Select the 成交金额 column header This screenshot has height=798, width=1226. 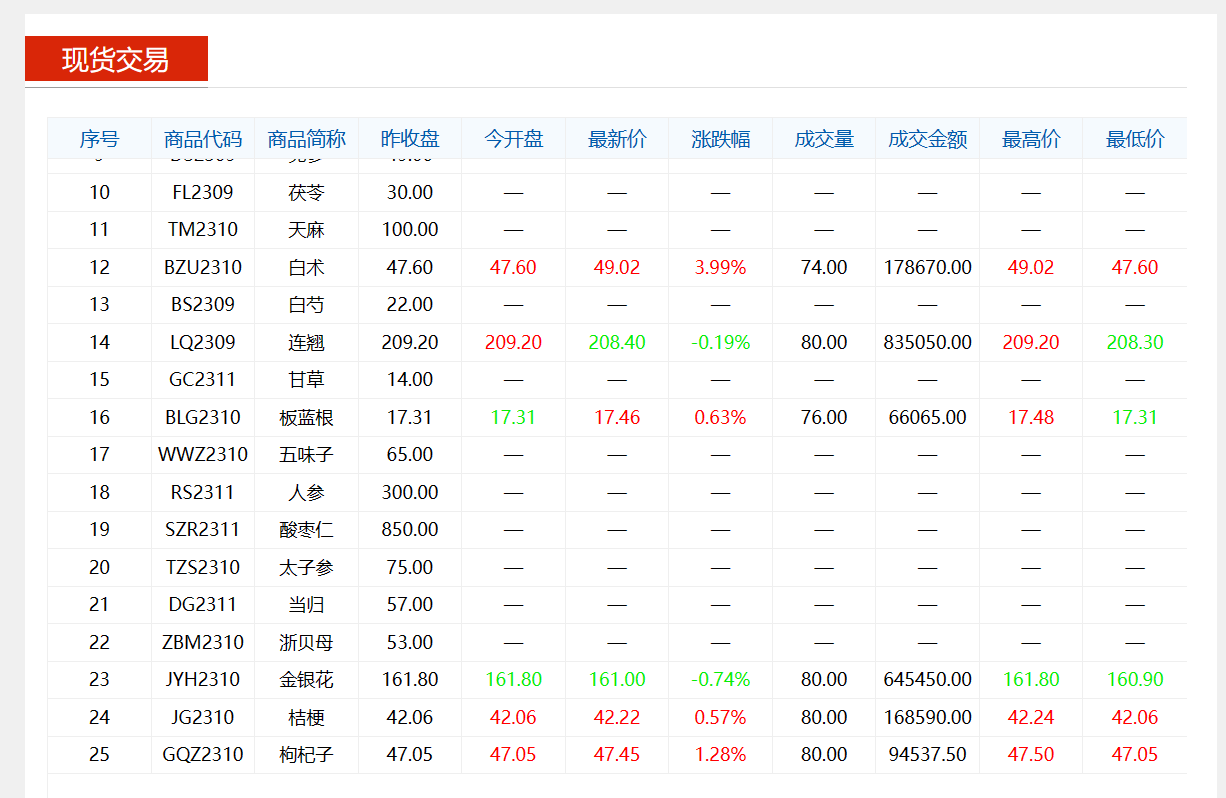pos(927,139)
